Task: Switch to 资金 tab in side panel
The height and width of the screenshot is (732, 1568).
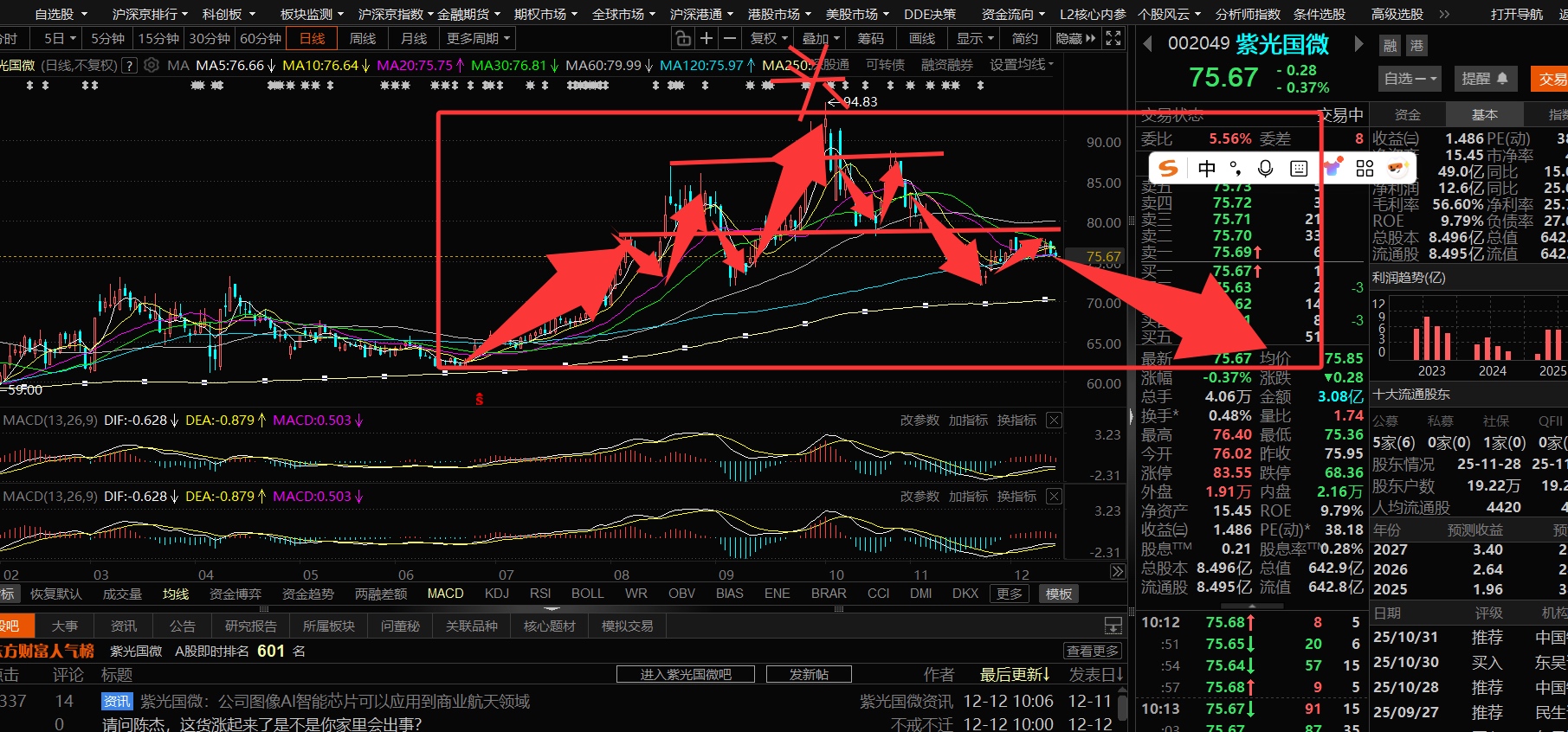Action: tap(1408, 114)
